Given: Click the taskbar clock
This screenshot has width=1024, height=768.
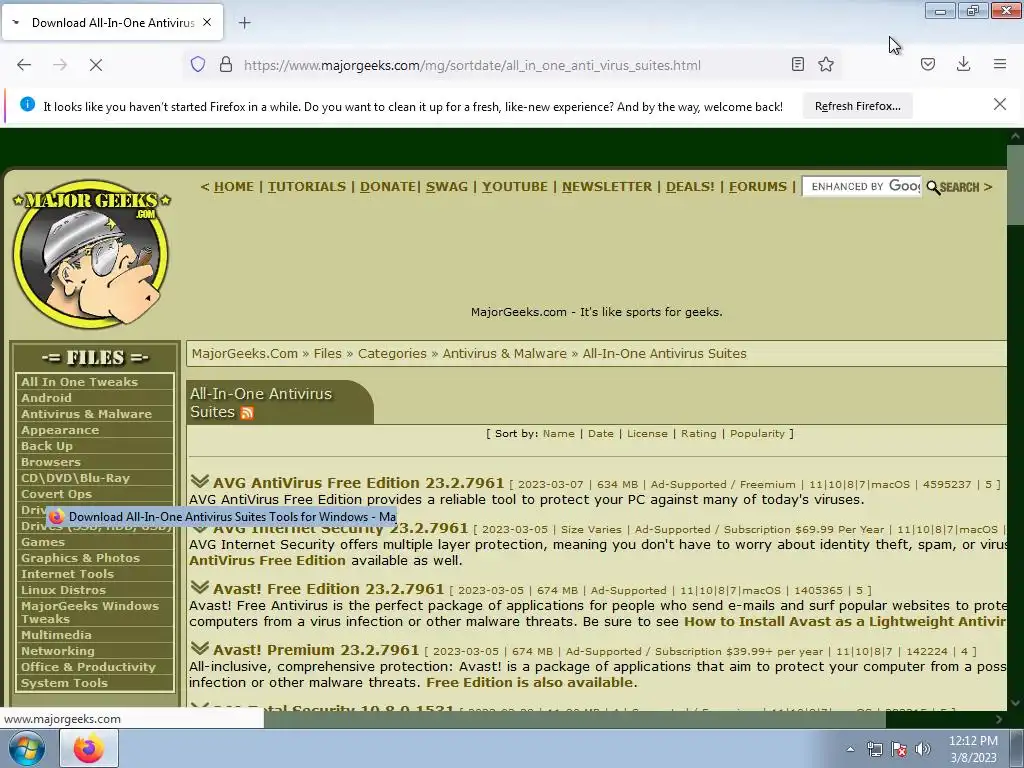Looking at the screenshot, I should tap(973, 749).
